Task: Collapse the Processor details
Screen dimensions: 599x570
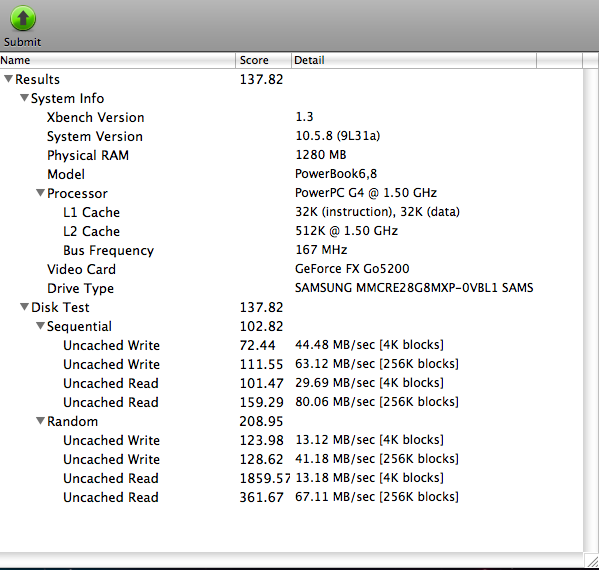Action: pos(40,193)
